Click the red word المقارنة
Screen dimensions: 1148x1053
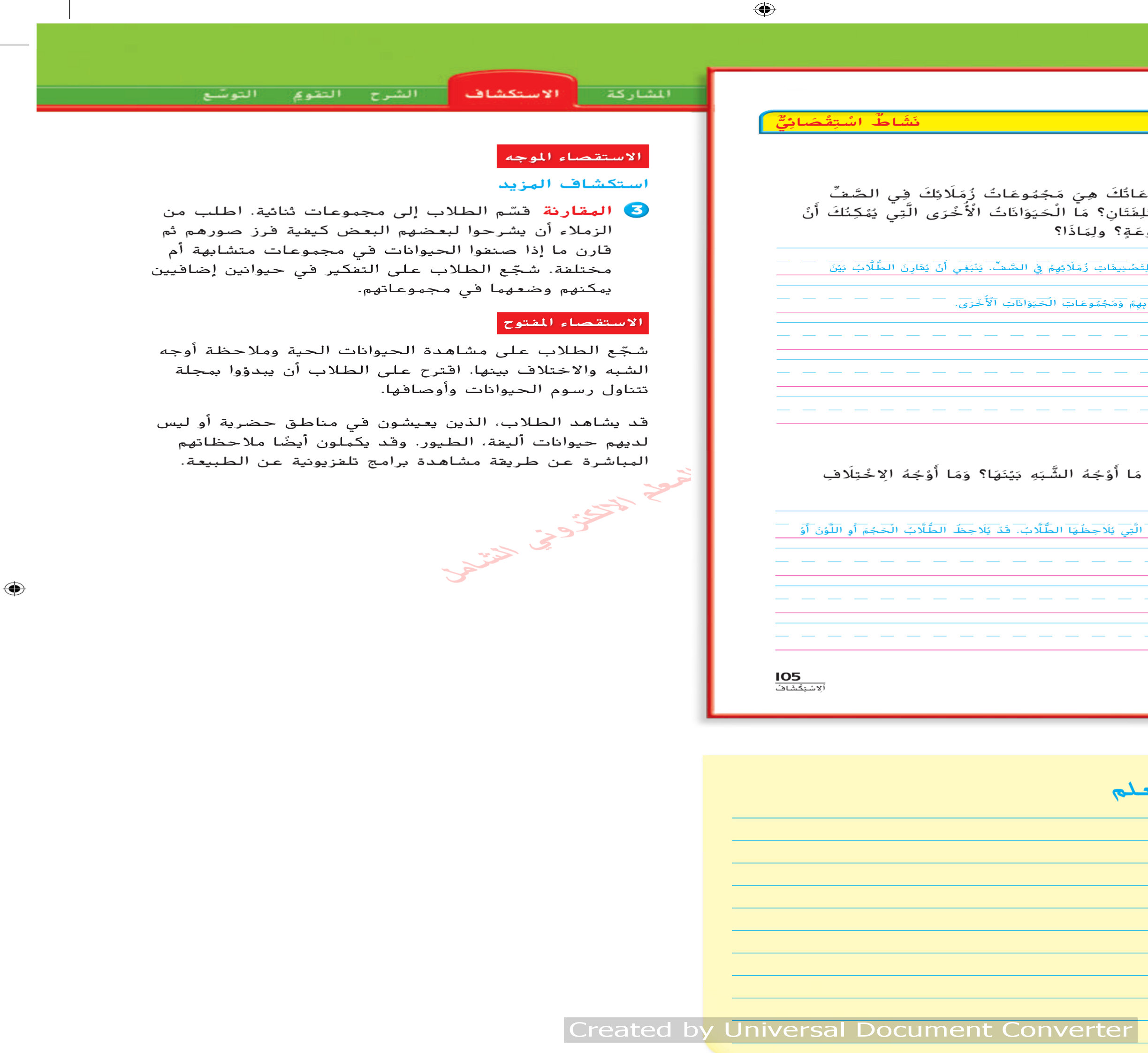click(578, 210)
